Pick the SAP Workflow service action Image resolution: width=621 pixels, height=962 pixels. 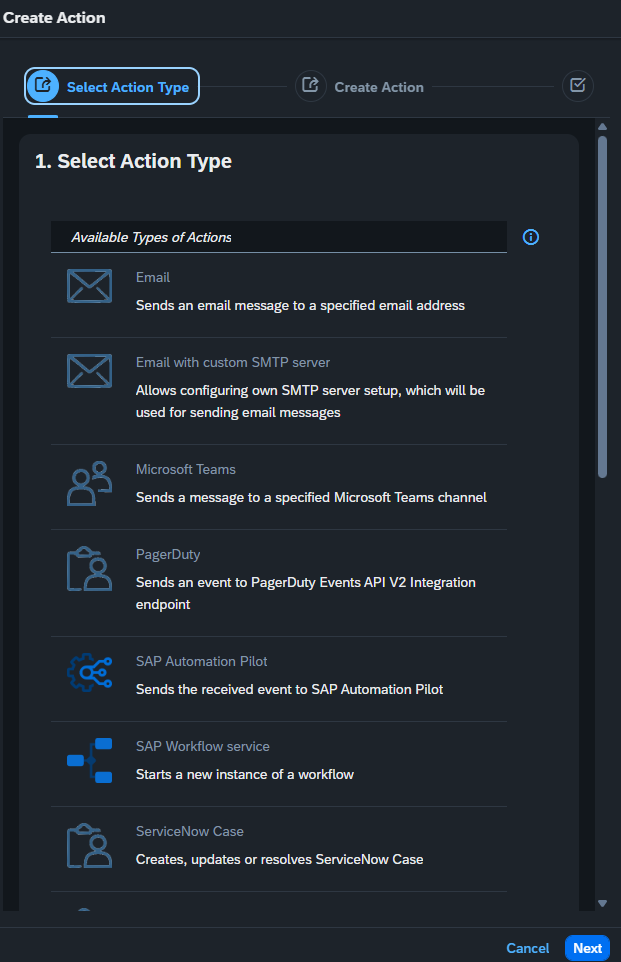(279, 764)
